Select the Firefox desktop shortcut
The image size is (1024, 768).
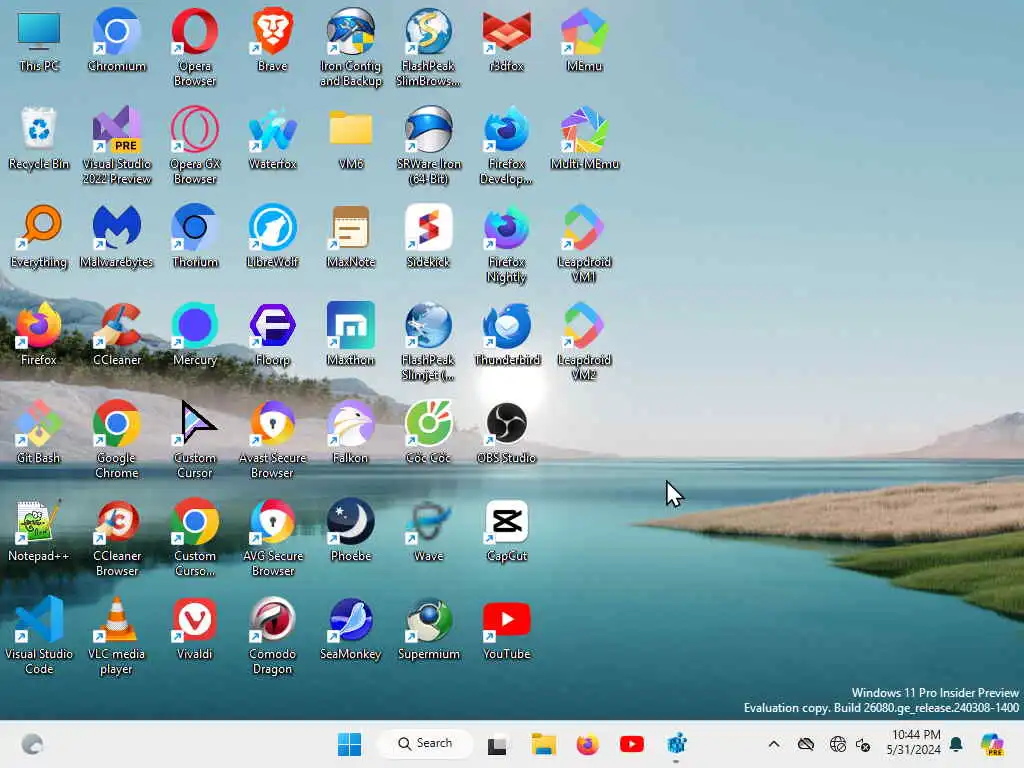click(x=39, y=334)
